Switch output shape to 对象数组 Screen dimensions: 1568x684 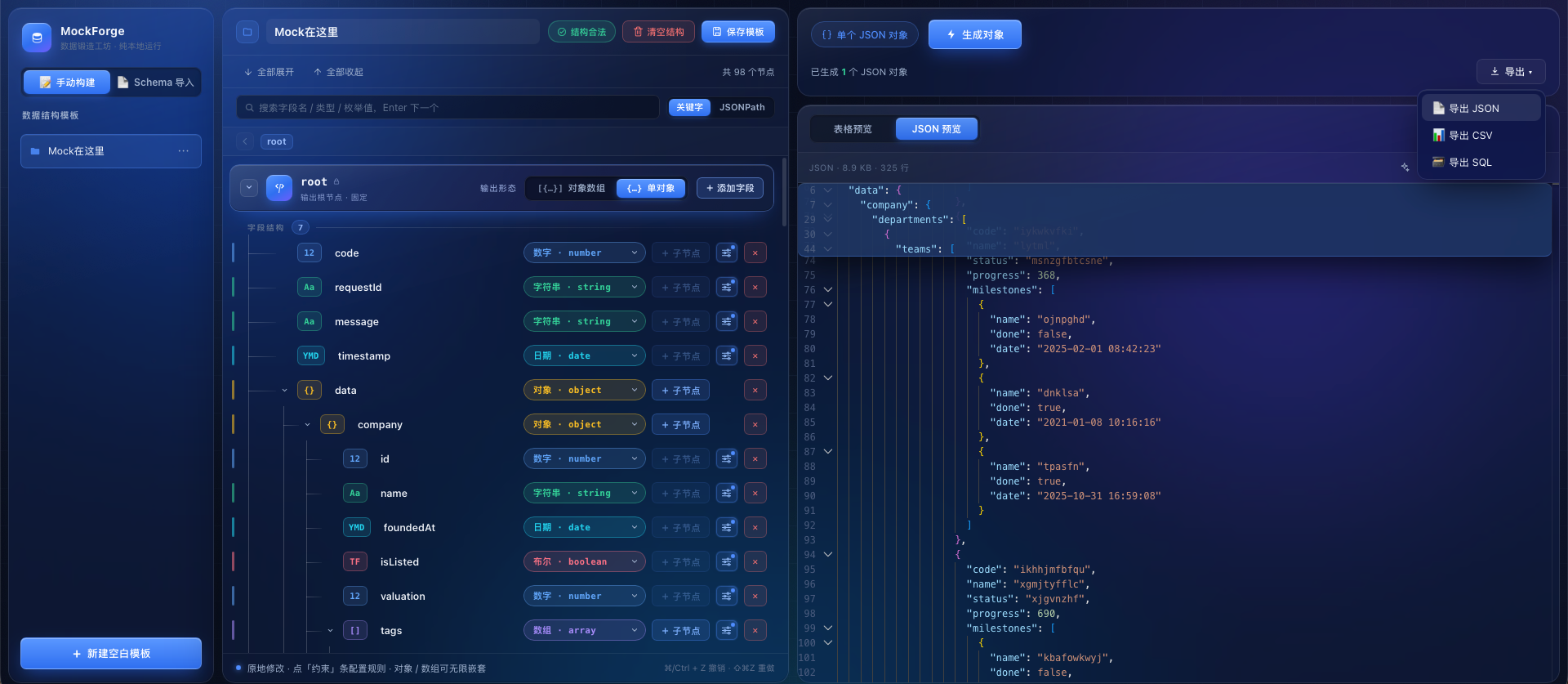pyautogui.click(x=572, y=189)
